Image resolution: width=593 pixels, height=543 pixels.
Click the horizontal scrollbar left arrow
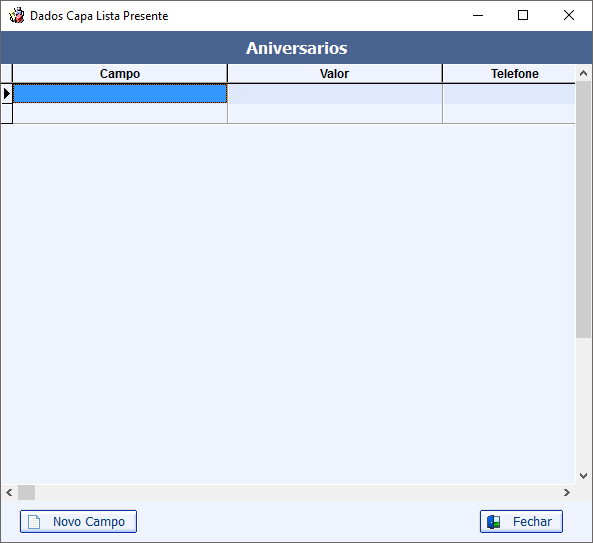9,492
